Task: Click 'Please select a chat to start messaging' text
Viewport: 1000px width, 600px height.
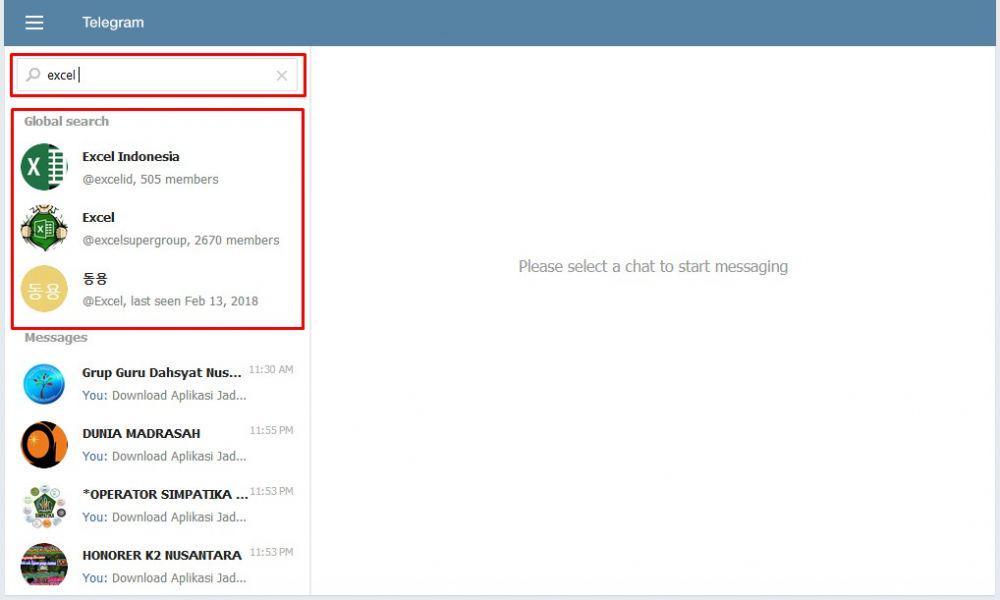Action: coord(653,267)
